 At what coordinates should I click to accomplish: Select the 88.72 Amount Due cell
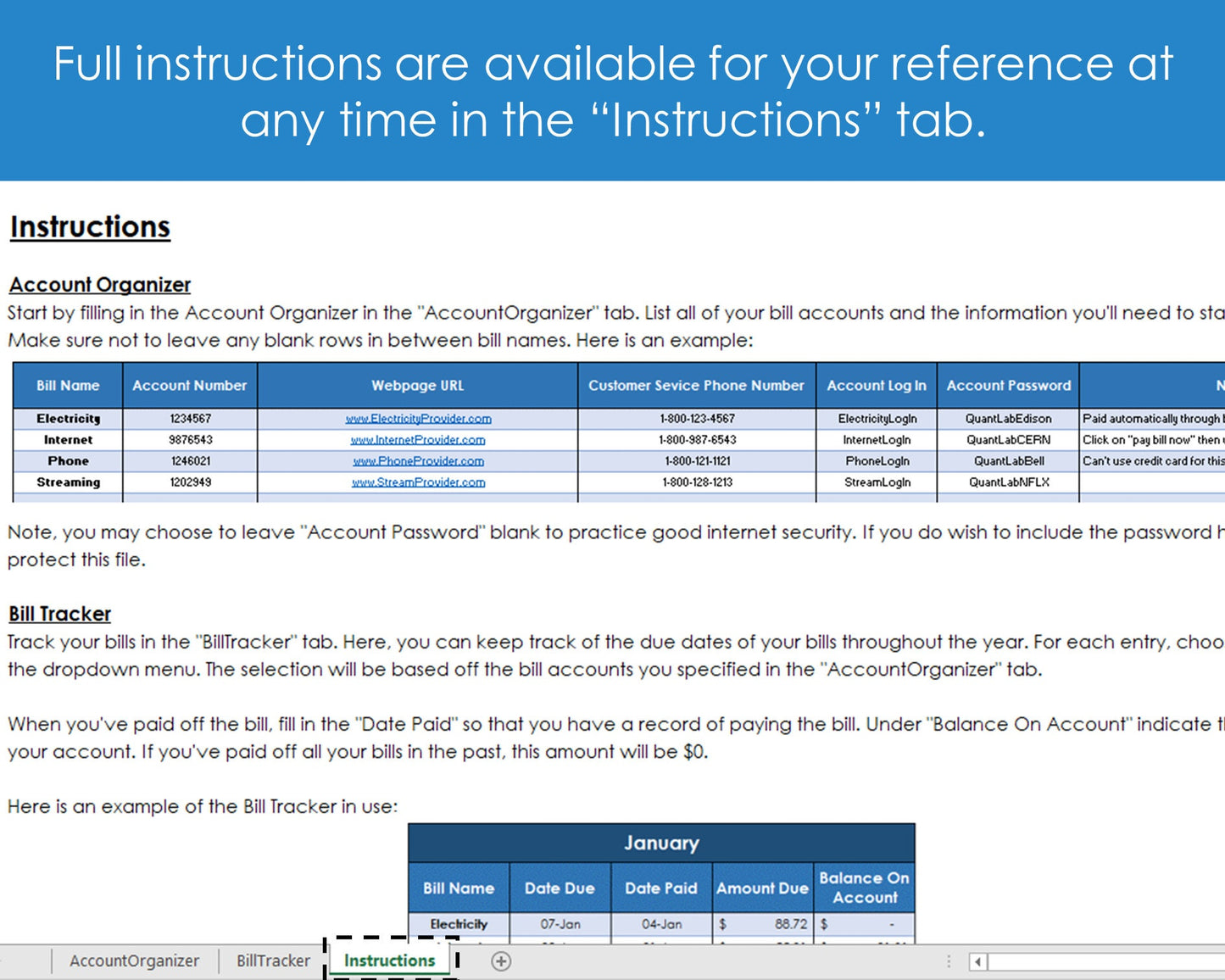tap(763, 924)
